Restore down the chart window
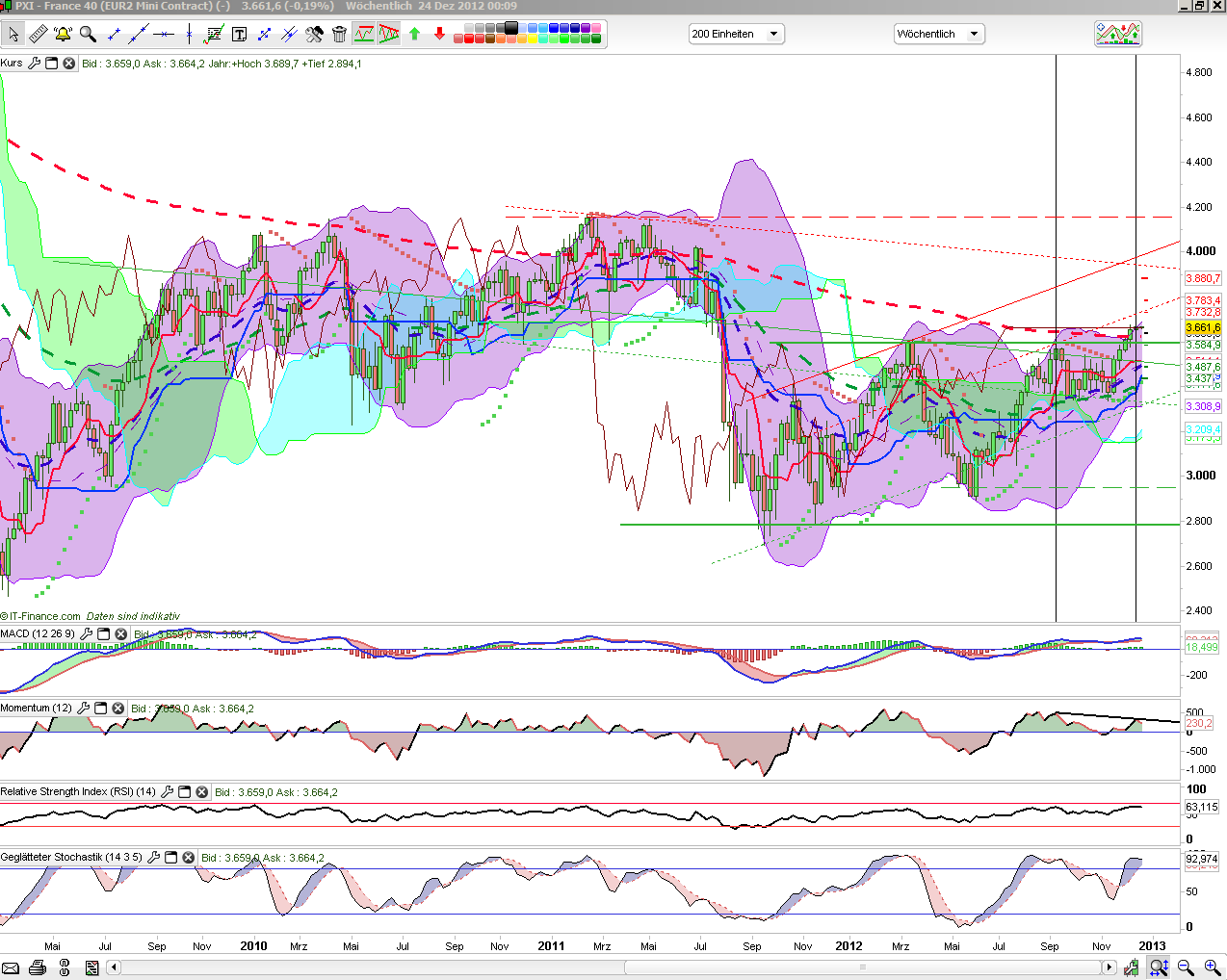1227x980 pixels. (1200, 6)
